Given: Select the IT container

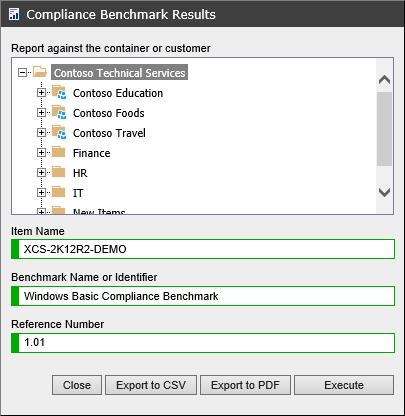Looking at the screenshot, I should (78, 193).
